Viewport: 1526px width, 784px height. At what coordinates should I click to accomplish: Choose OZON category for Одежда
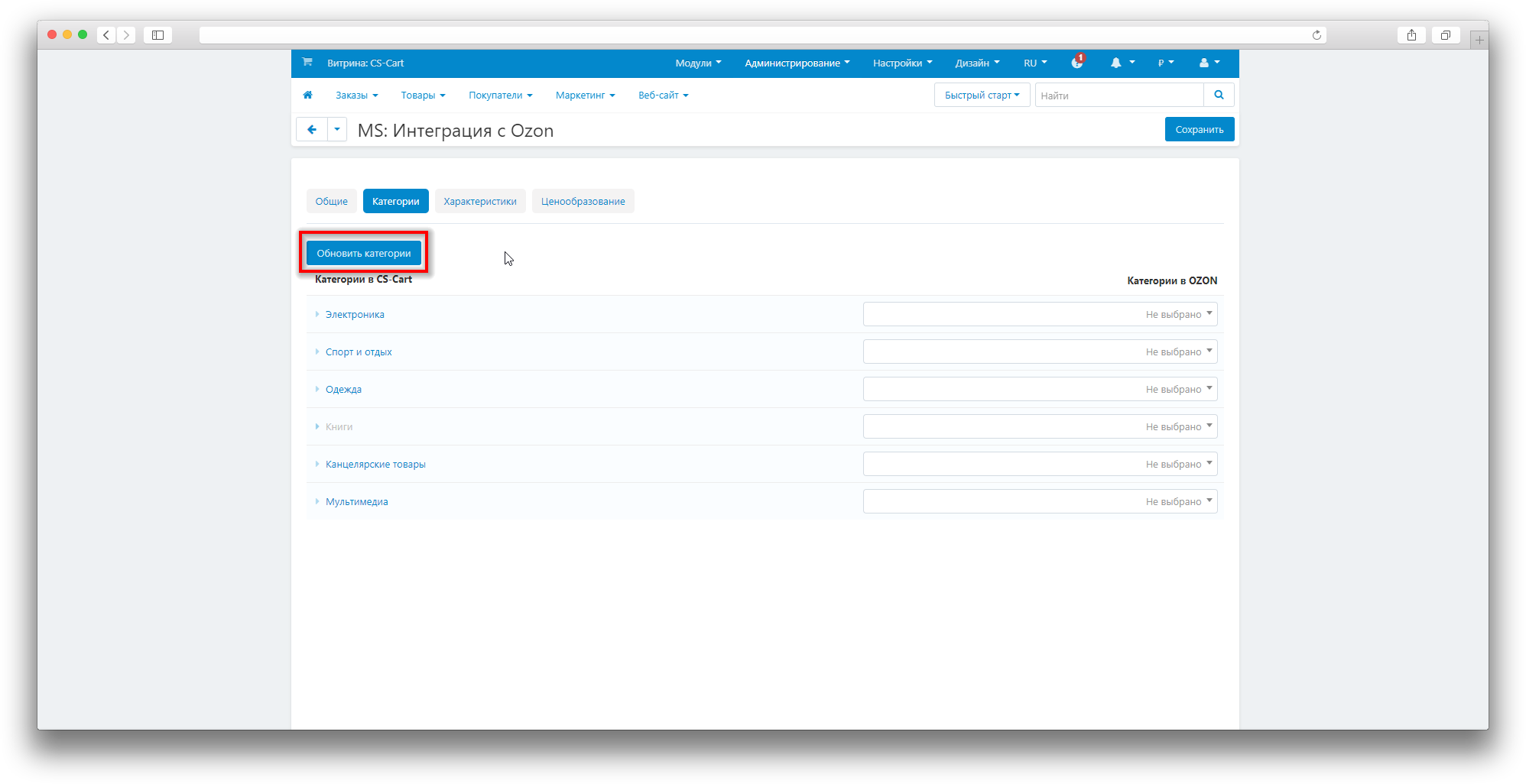pyautogui.click(x=1040, y=389)
